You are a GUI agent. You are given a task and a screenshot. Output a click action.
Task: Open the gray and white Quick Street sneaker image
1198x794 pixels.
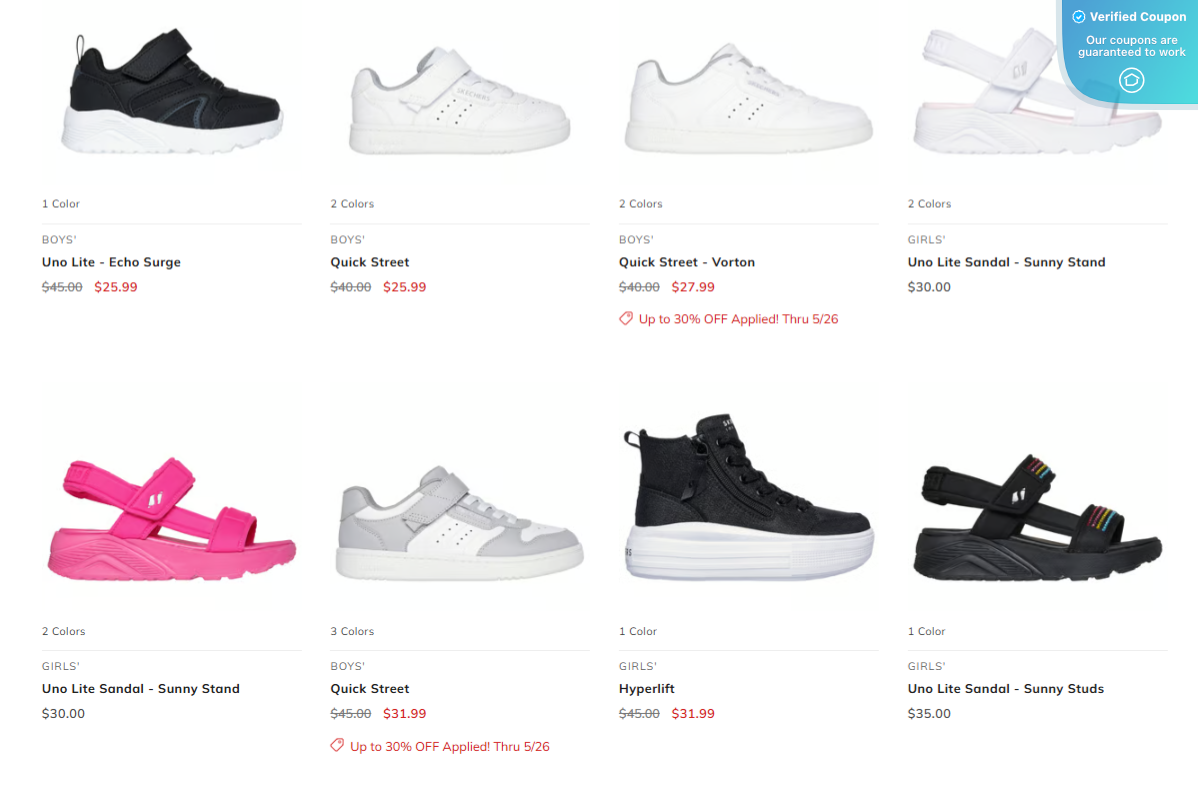click(459, 523)
